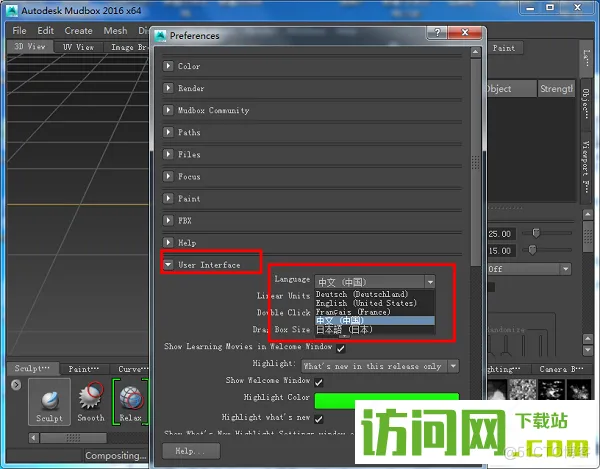
Task: Switch to the Sculpt tools tab
Action: point(33,368)
